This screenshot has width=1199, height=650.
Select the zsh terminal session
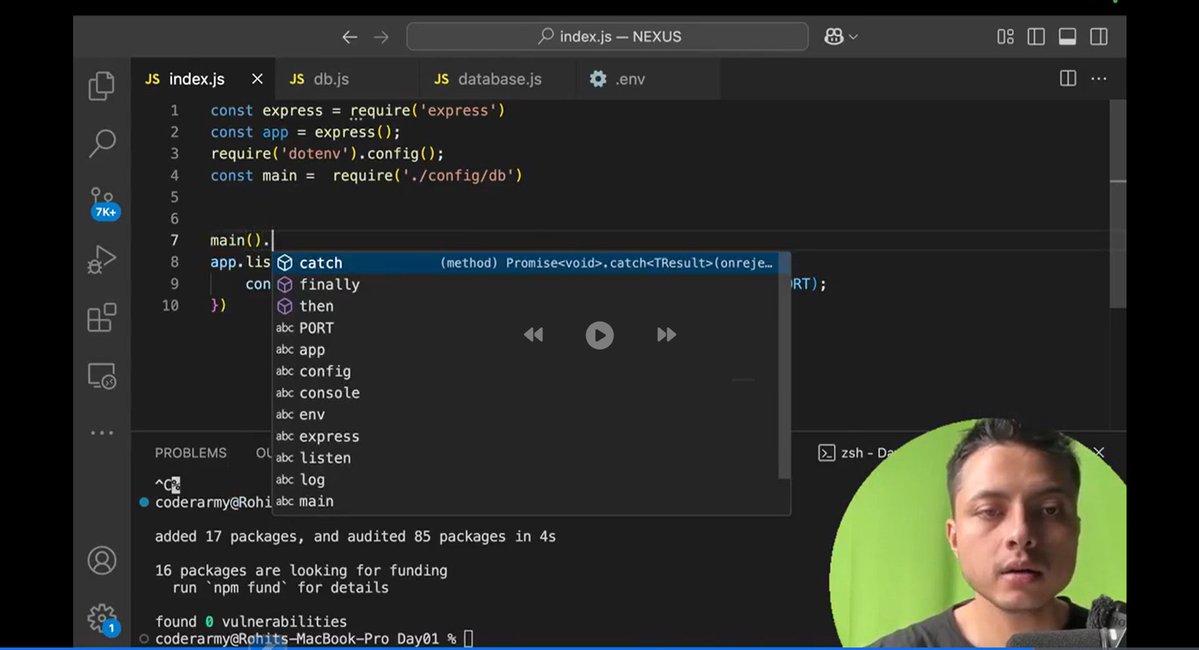[x=855, y=453]
